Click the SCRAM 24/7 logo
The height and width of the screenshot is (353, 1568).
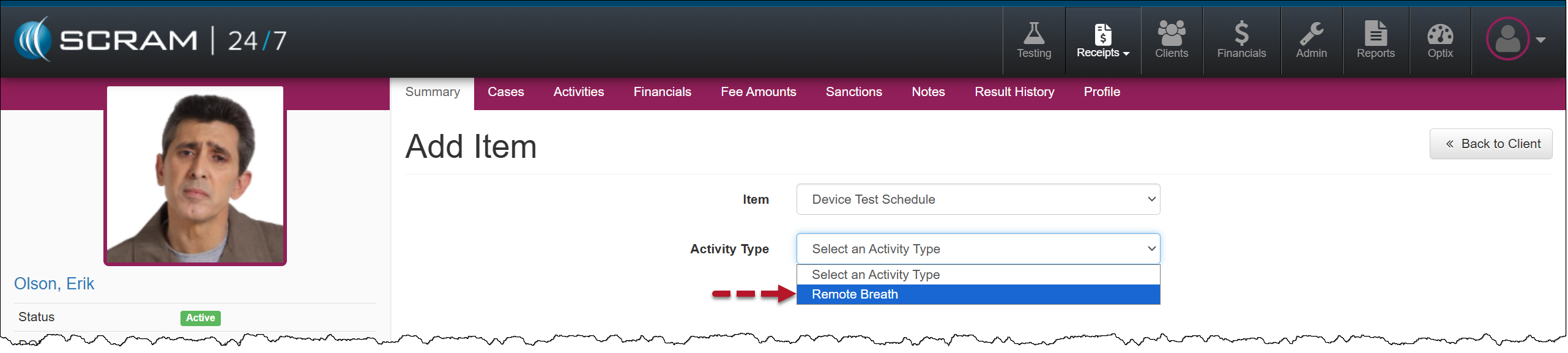[150, 40]
